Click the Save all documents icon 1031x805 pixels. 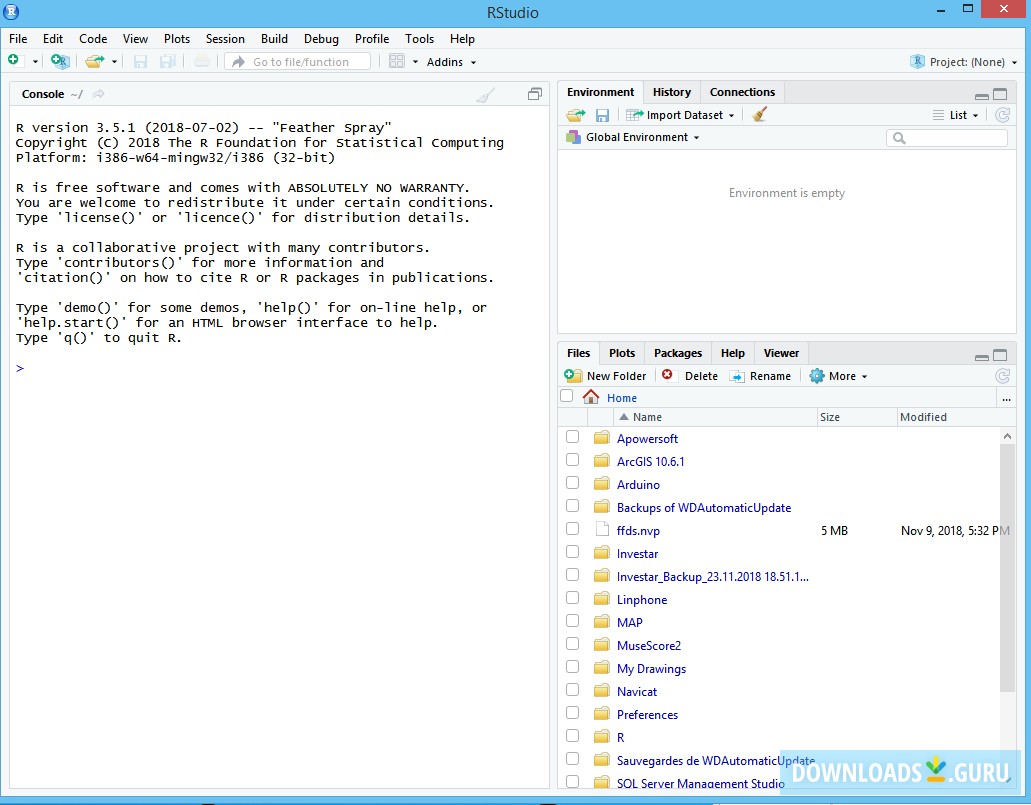click(168, 61)
